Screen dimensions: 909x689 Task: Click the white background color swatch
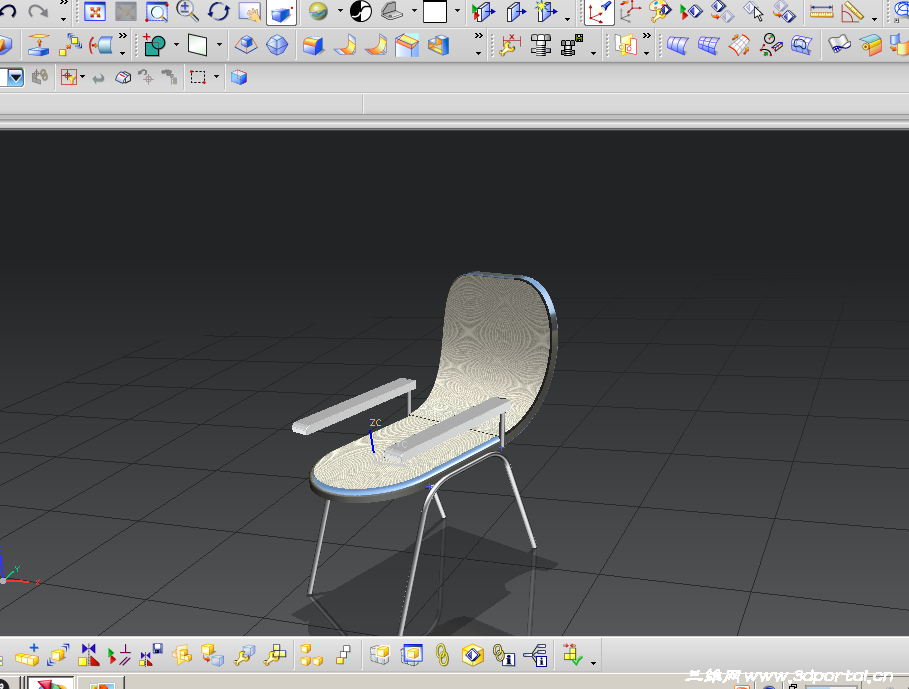[x=435, y=11]
